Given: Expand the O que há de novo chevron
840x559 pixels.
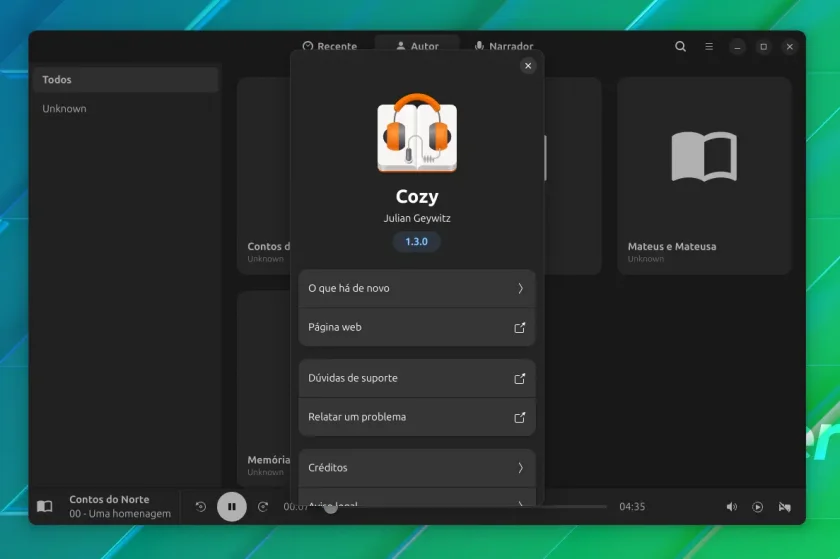Looking at the screenshot, I should pyautogui.click(x=520, y=288).
